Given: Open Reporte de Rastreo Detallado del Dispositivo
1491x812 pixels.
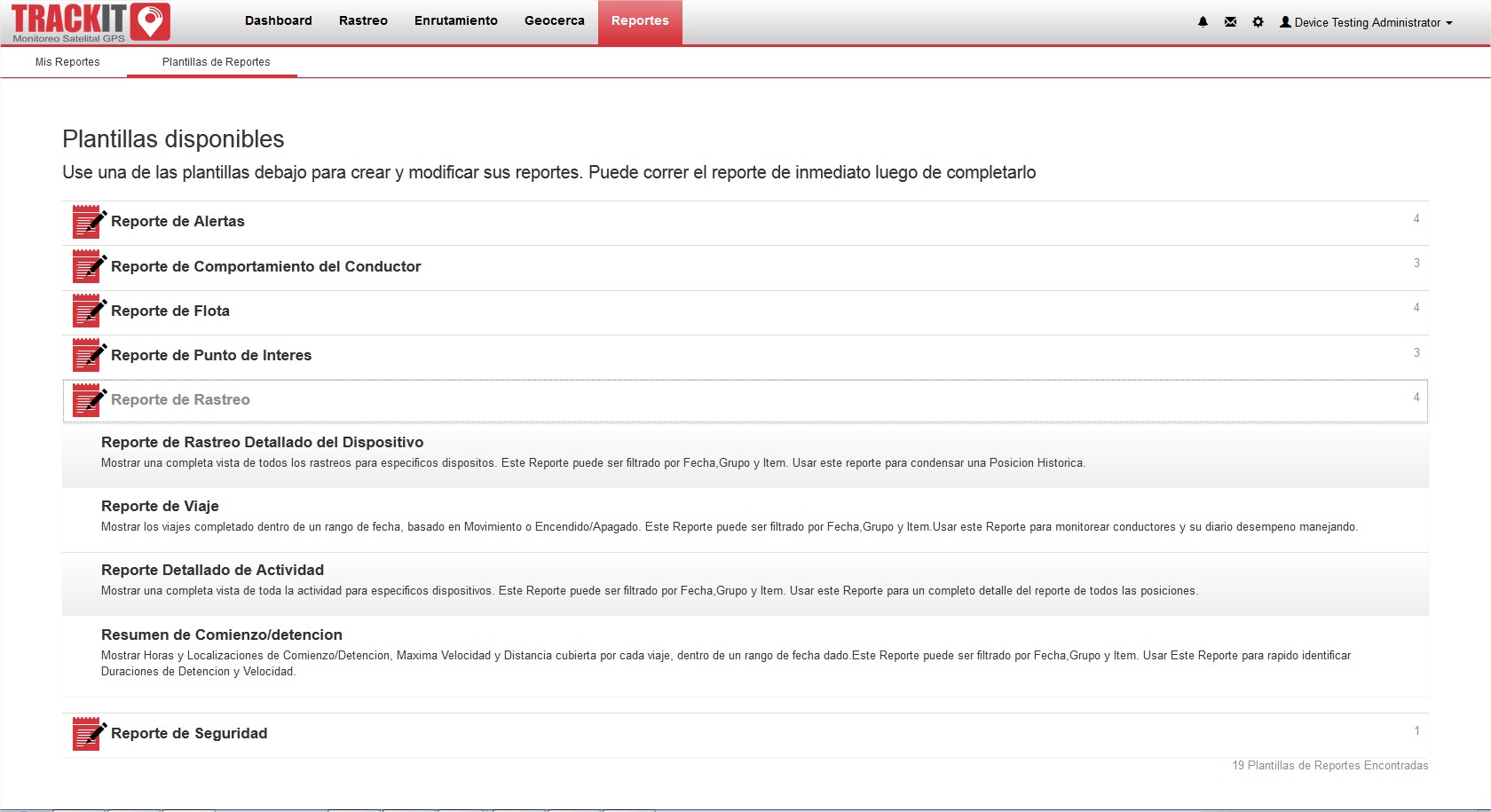Looking at the screenshot, I should tap(262, 443).
